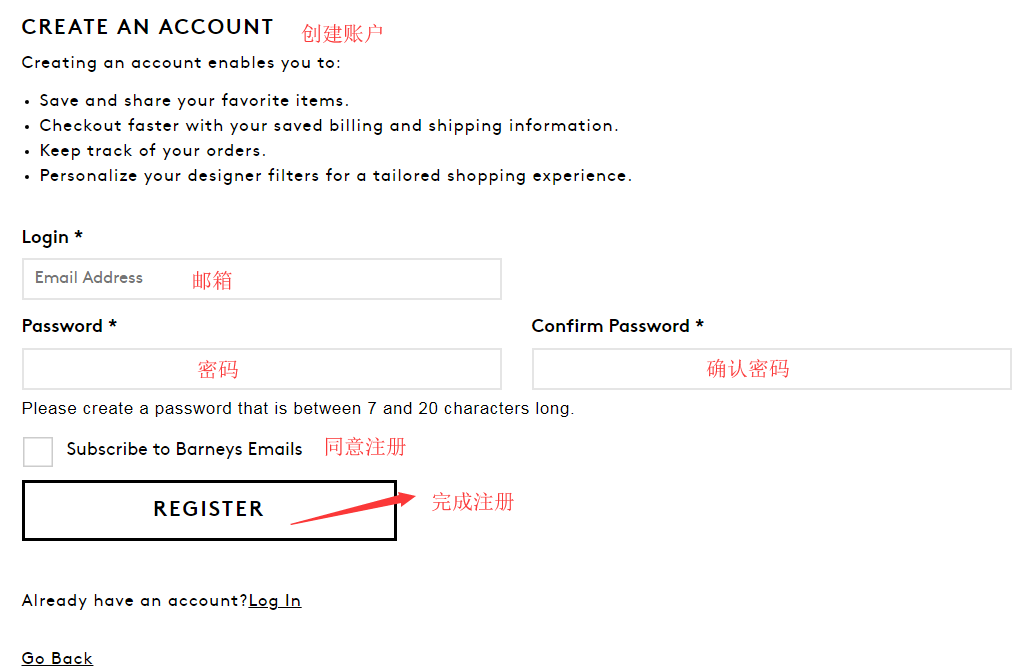Click the password length hint text
Viewport: 1020px width, 672px height.
pos(298,408)
